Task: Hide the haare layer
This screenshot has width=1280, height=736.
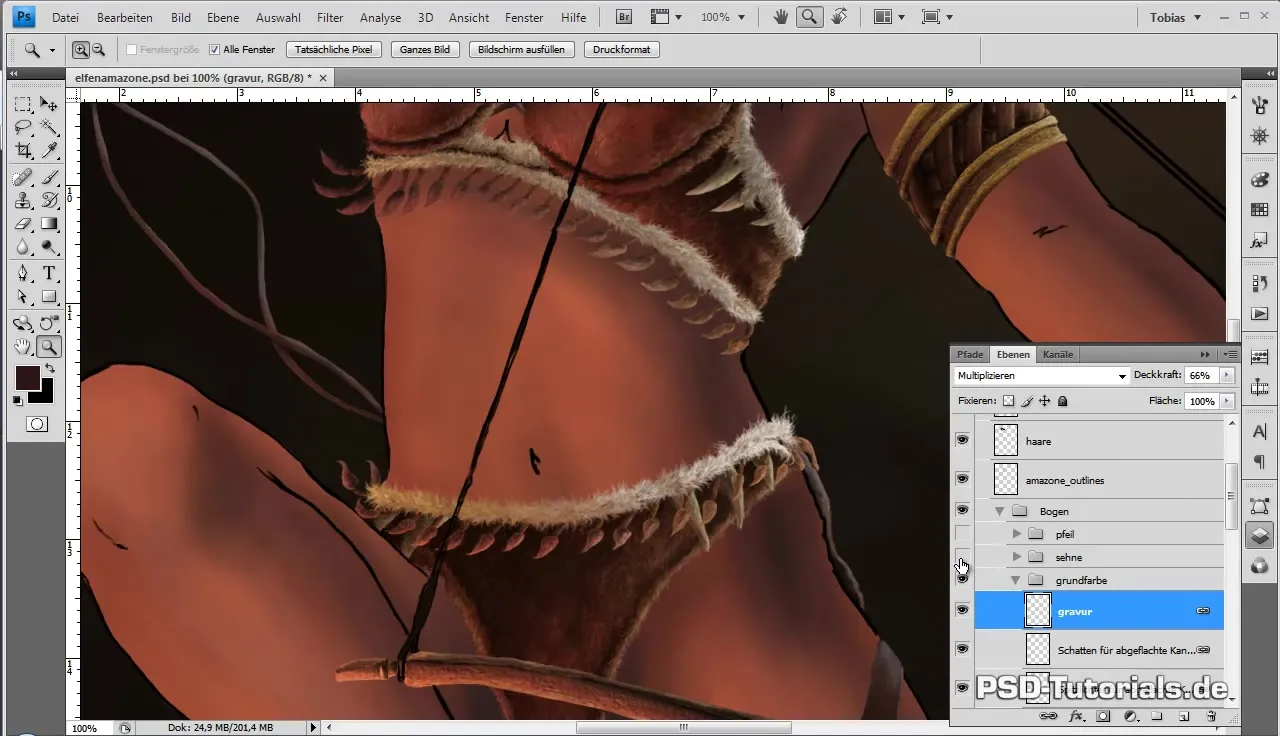Action: coord(962,440)
